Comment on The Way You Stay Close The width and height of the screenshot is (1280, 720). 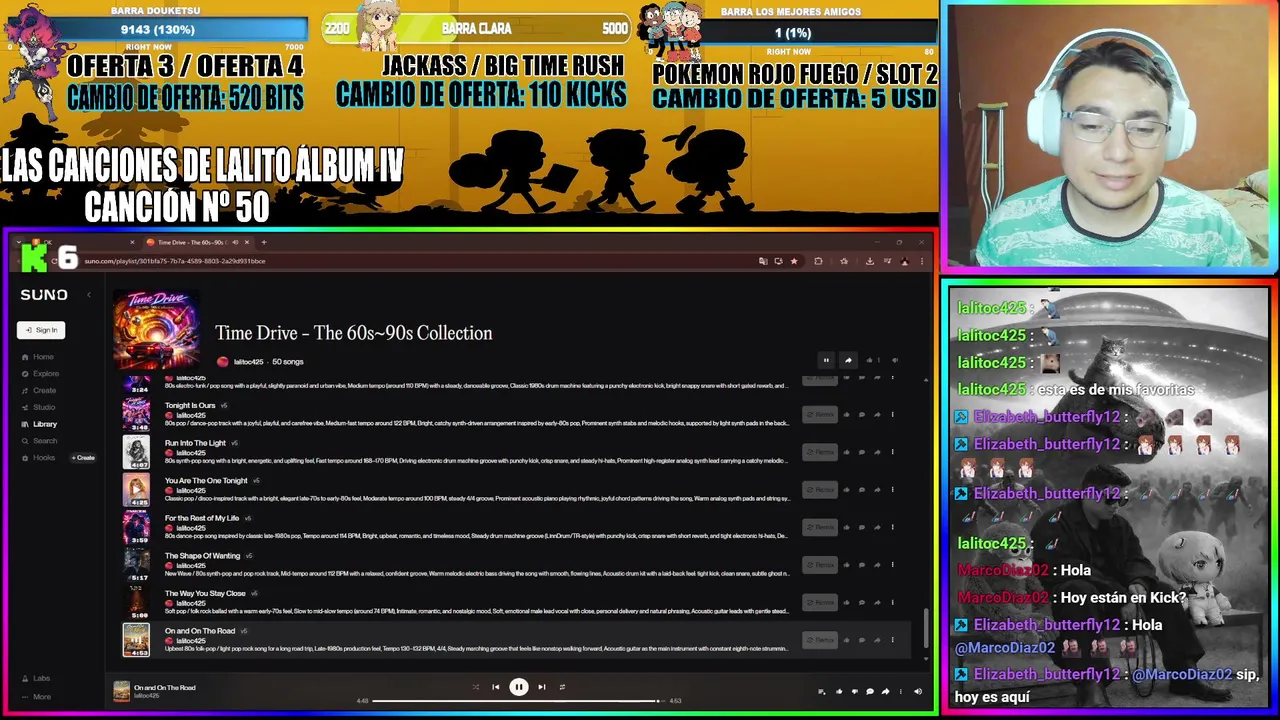[862, 602]
